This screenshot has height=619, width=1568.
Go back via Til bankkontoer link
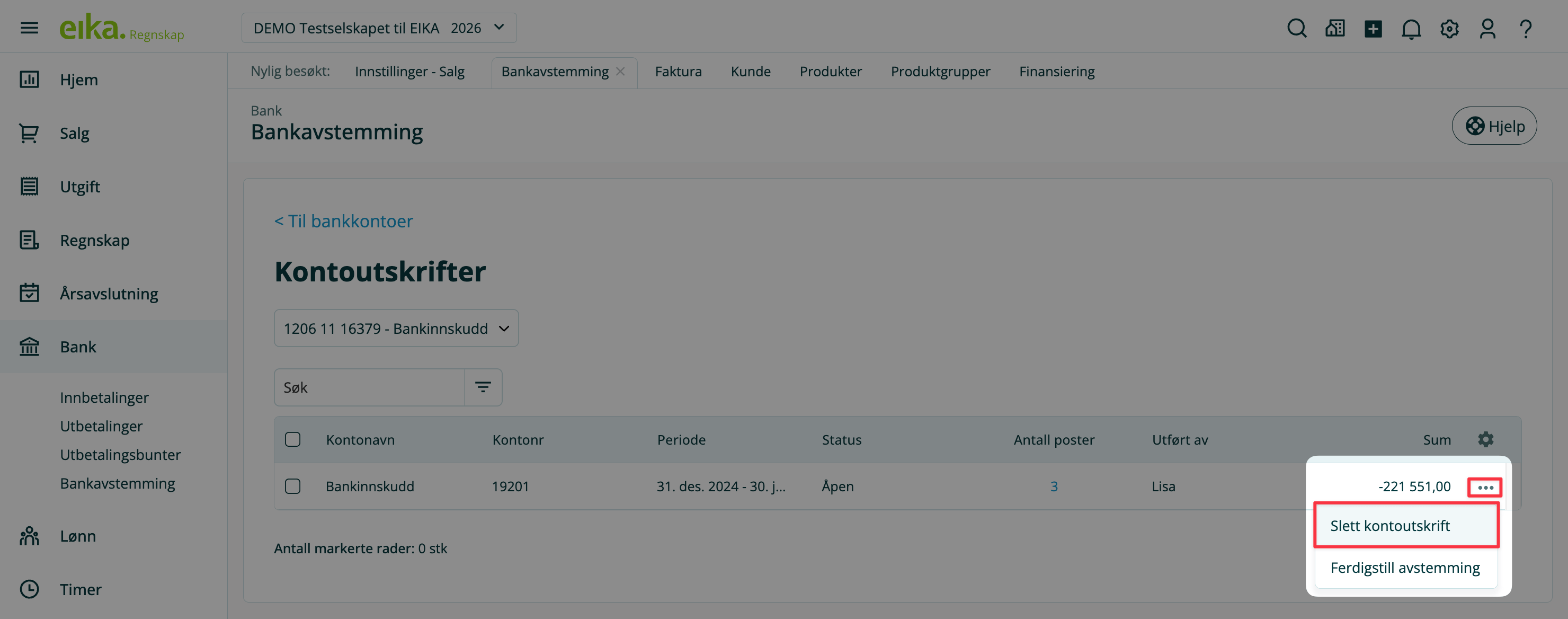tap(343, 221)
